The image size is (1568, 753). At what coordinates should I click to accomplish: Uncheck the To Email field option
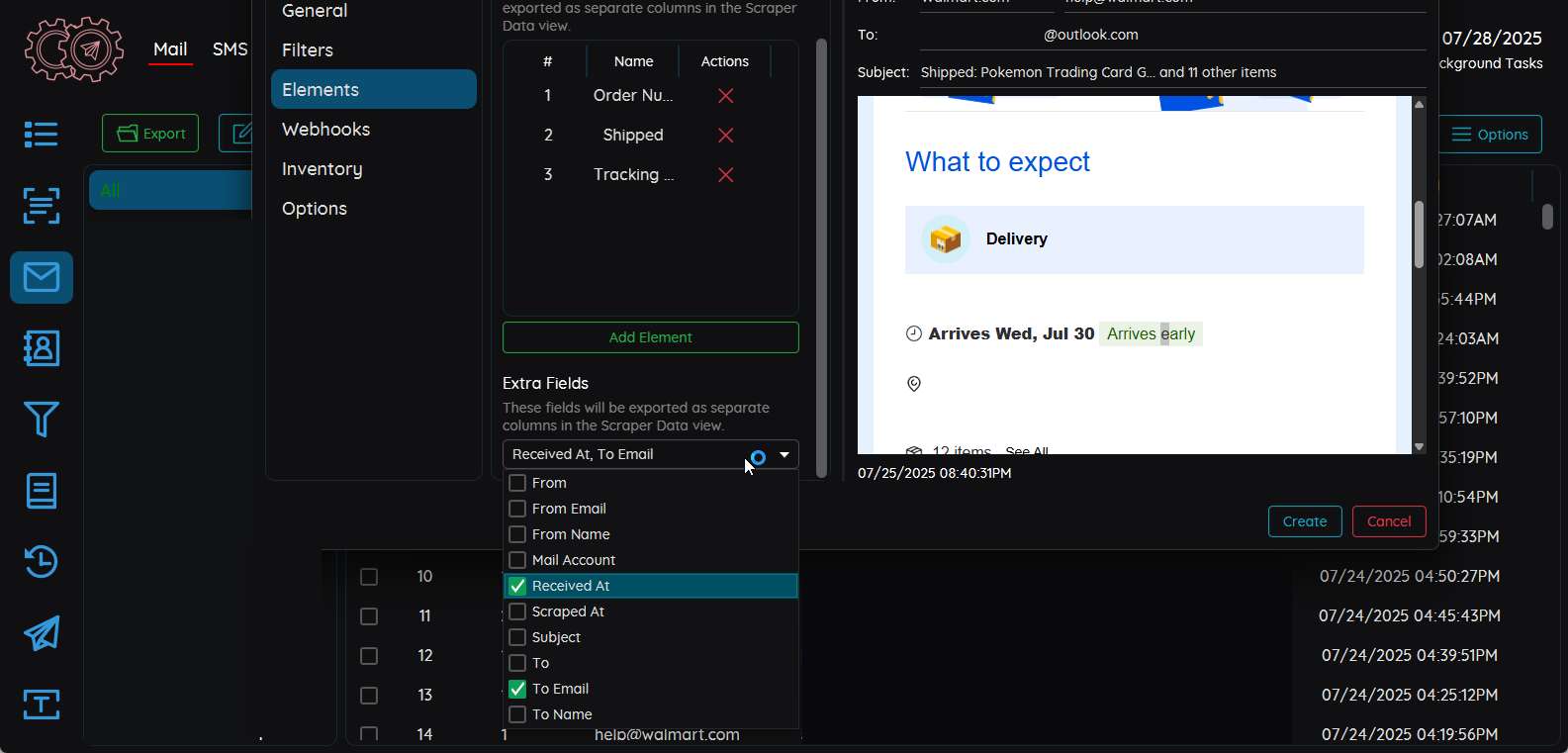[517, 689]
